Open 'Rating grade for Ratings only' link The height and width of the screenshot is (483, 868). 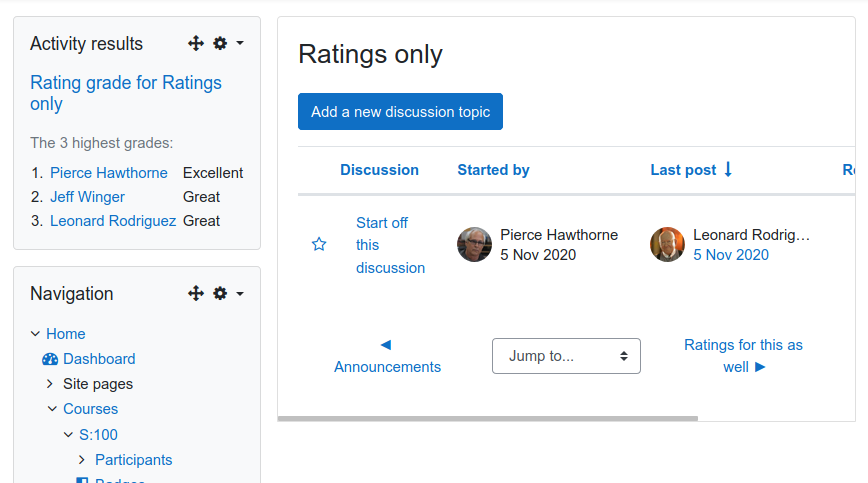coord(126,93)
